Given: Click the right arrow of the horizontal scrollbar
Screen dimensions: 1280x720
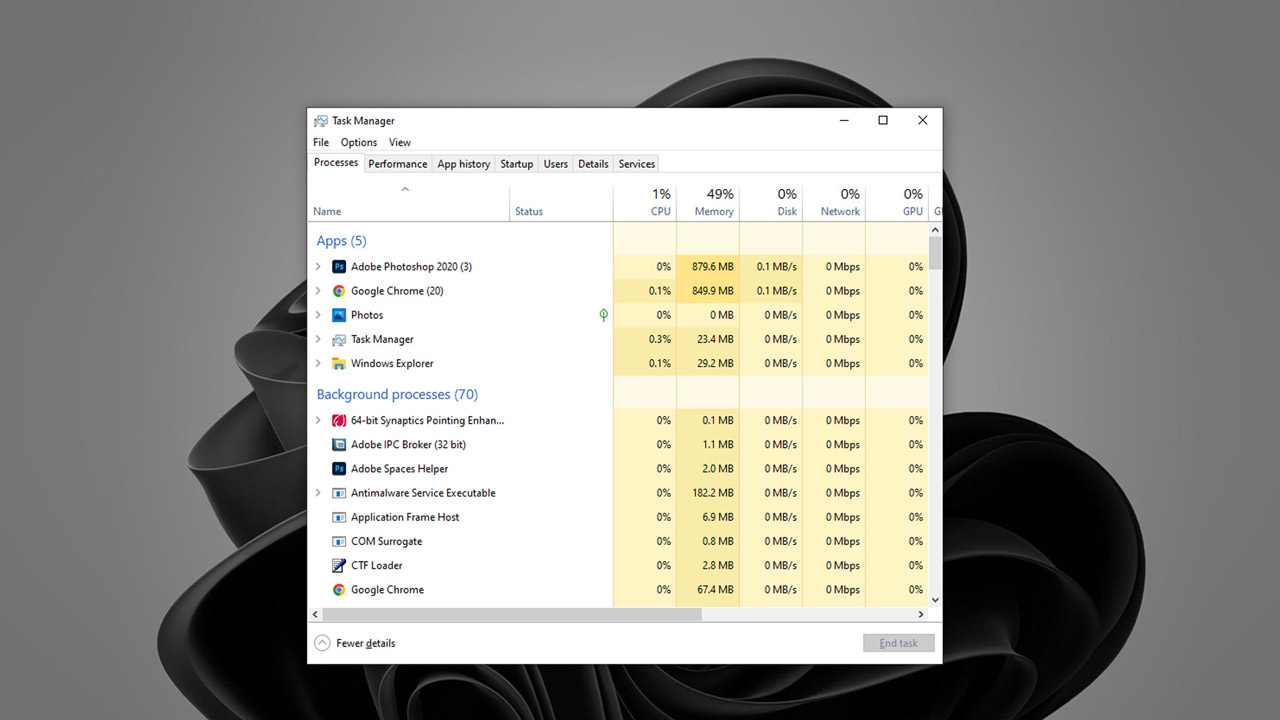Looking at the screenshot, I should pos(921,614).
